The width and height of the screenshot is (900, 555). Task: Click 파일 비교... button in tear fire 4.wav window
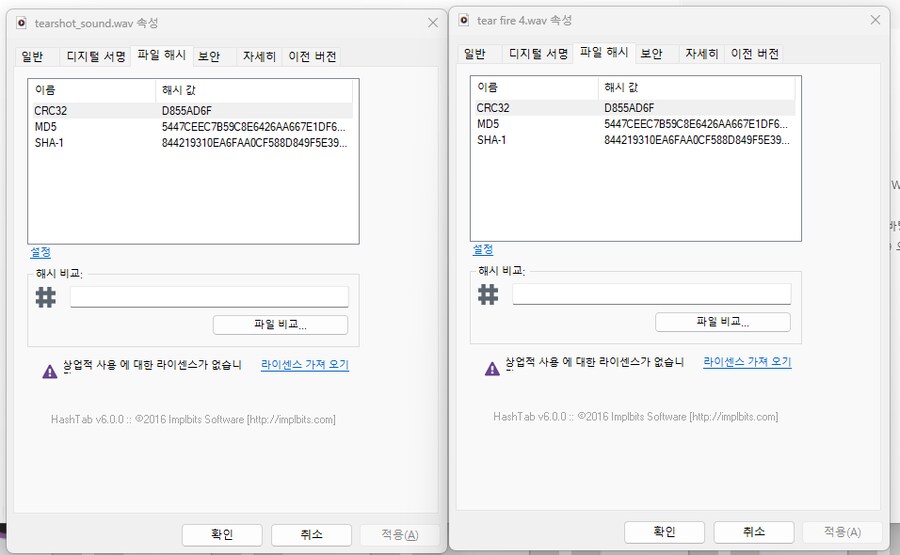[723, 322]
